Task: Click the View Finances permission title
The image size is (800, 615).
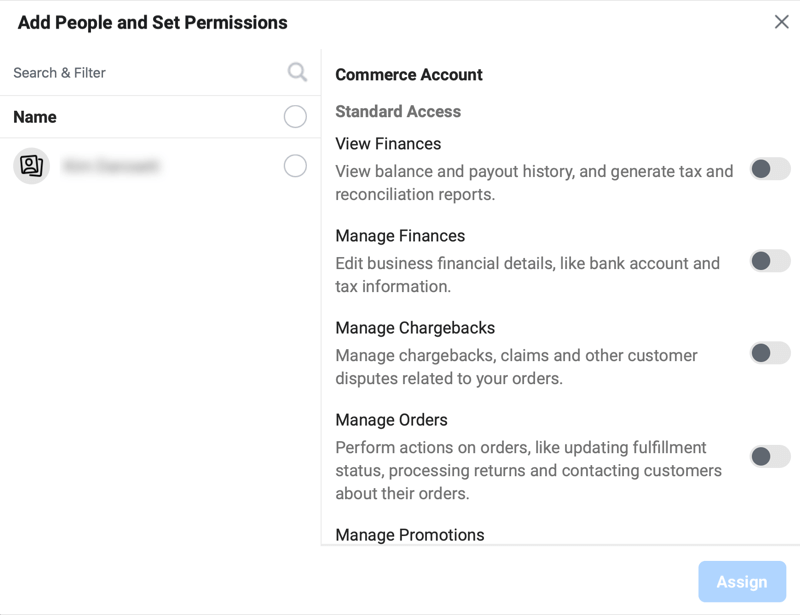Action: point(388,144)
